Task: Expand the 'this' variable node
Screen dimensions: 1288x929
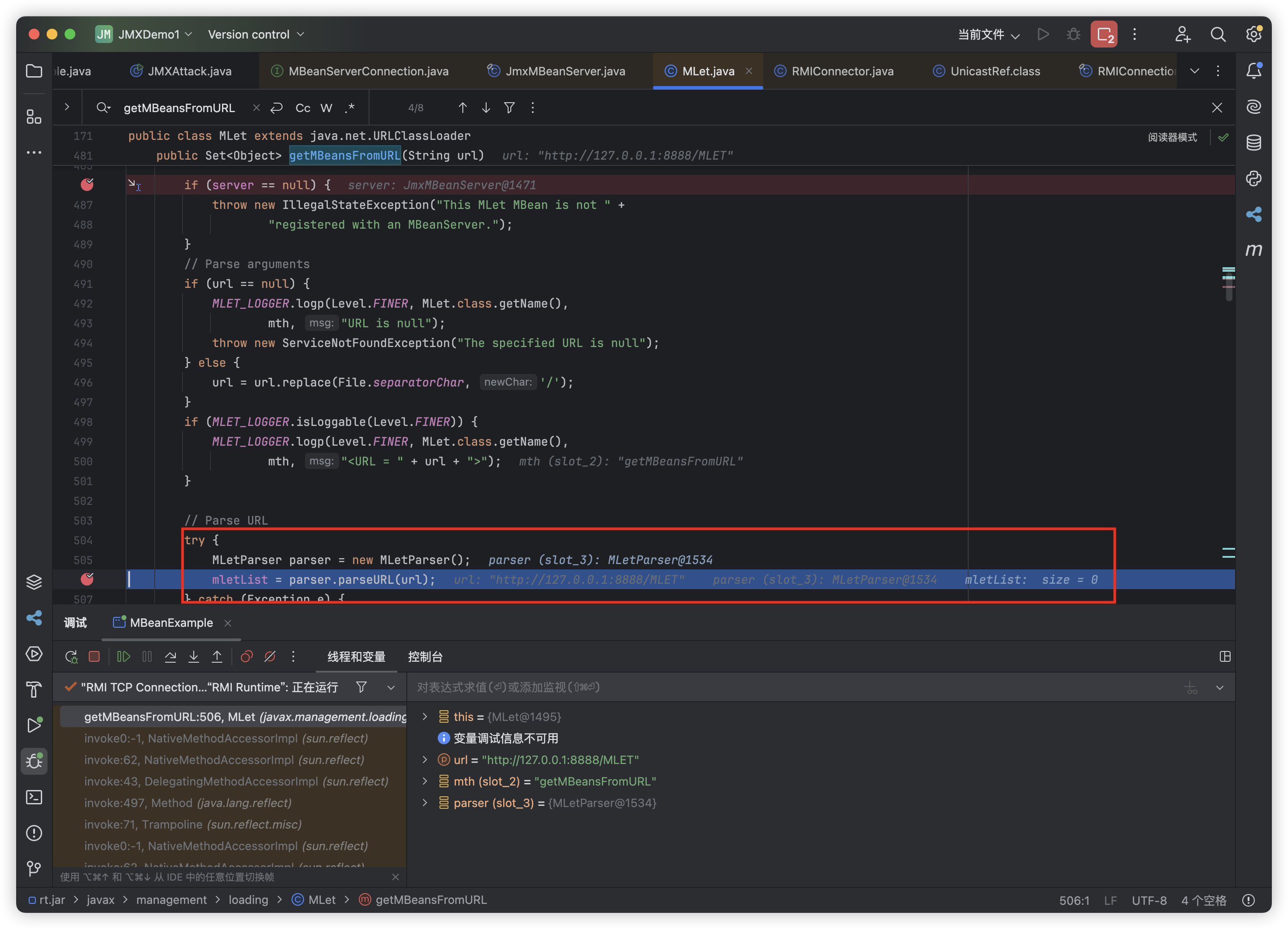Action: pyautogui.click(x=425, y=717)
